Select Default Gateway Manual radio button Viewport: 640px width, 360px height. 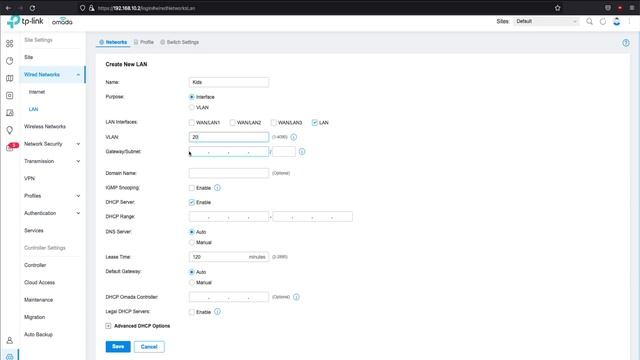pyautogui.click(x=191, y=282)
